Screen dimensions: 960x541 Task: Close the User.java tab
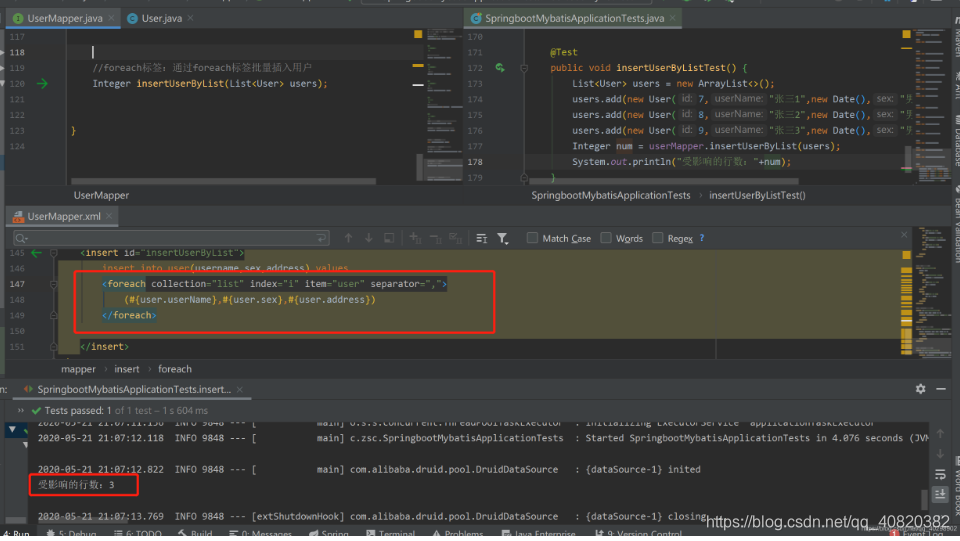[x=190, y=18]
